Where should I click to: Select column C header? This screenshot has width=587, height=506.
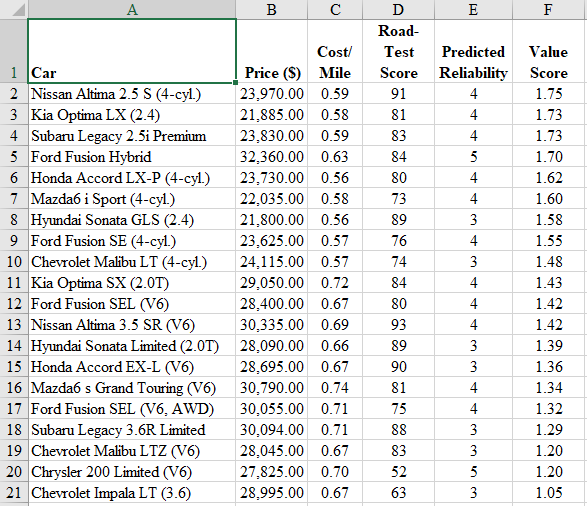[x=335, y=9]
